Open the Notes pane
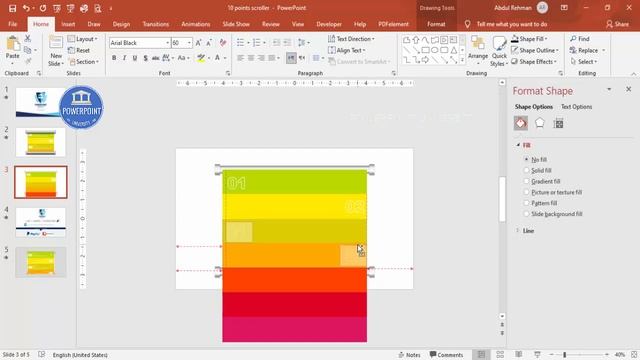Viewport: 640px width, 360px height. [x=409, y=355]
